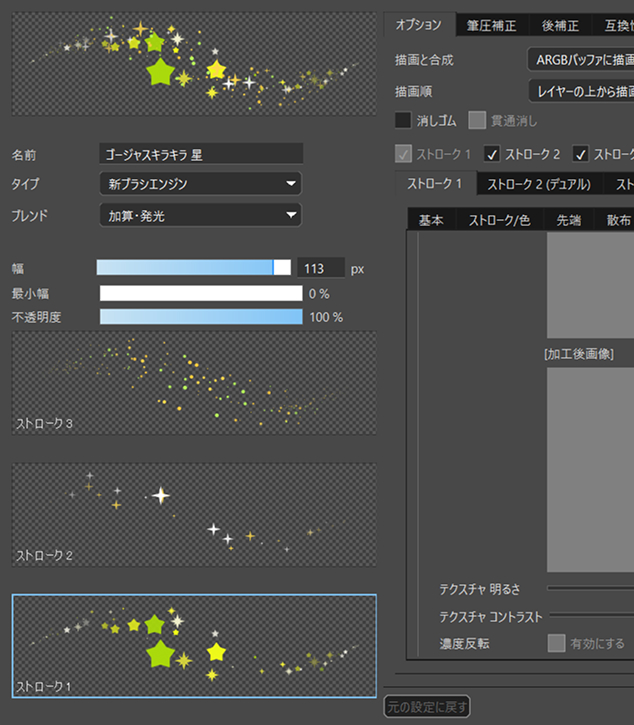The height and width of the screenshot is (725, 634).
Task: Select the ストローク 2 preview thumbnail
Action: coord(194,515)
